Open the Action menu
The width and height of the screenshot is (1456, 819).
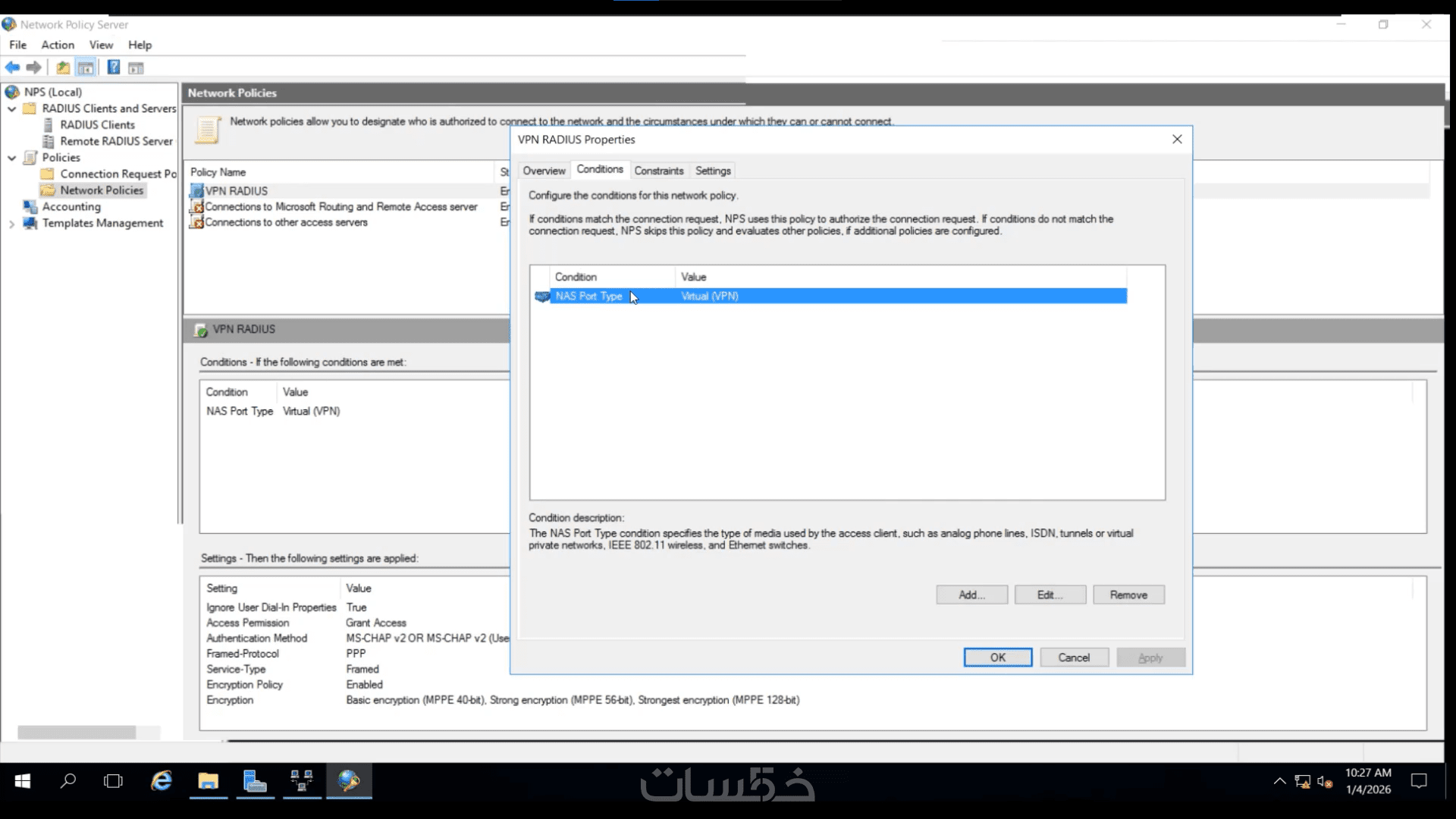[x=58, y=45]
